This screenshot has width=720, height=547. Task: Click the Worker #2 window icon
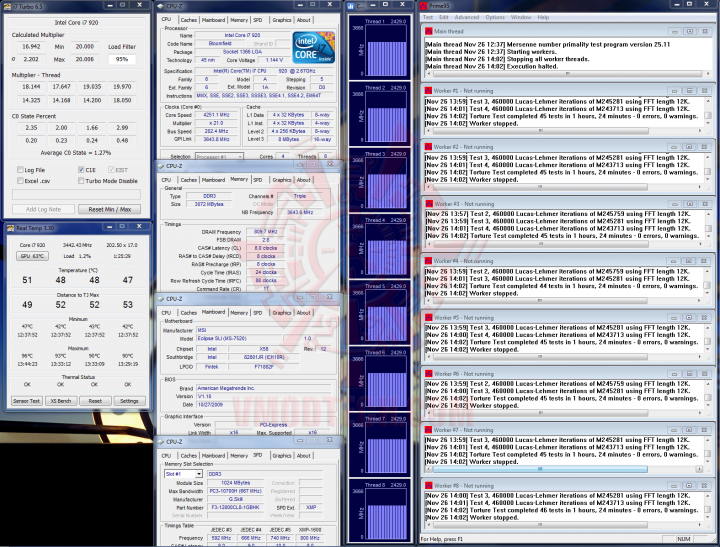(428, 147)
